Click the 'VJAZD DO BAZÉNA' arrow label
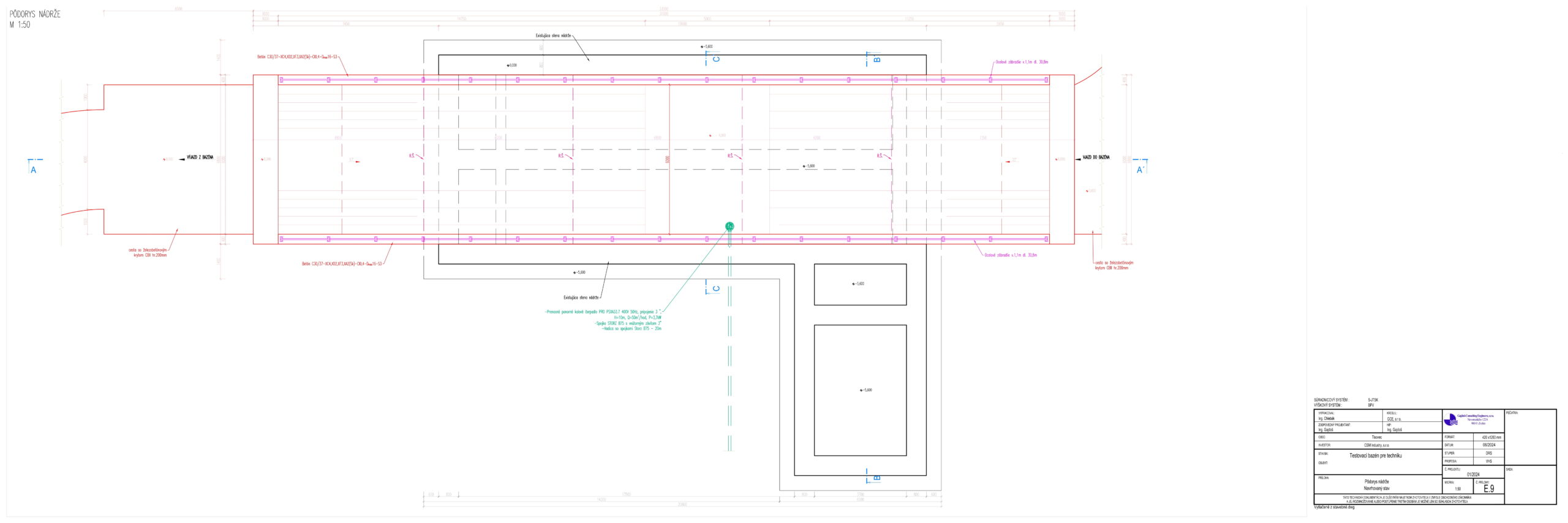 (x=1095, y=157)
